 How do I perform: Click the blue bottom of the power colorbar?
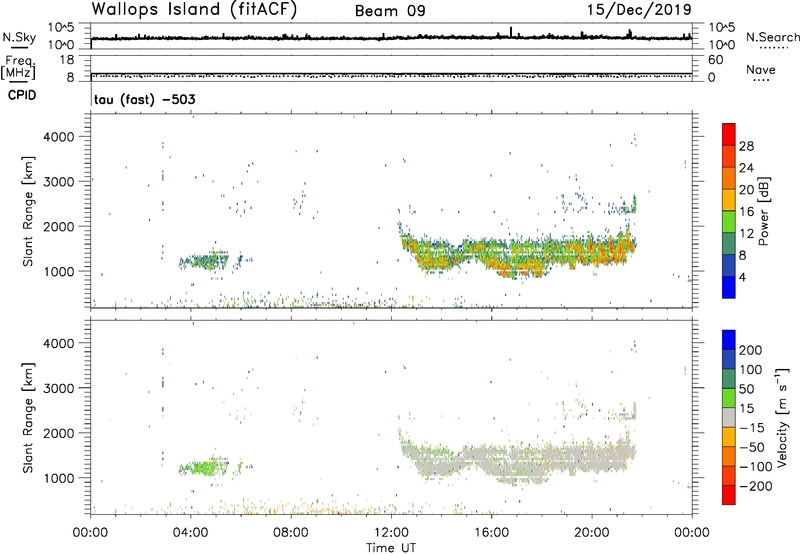[x=729, y=287]
